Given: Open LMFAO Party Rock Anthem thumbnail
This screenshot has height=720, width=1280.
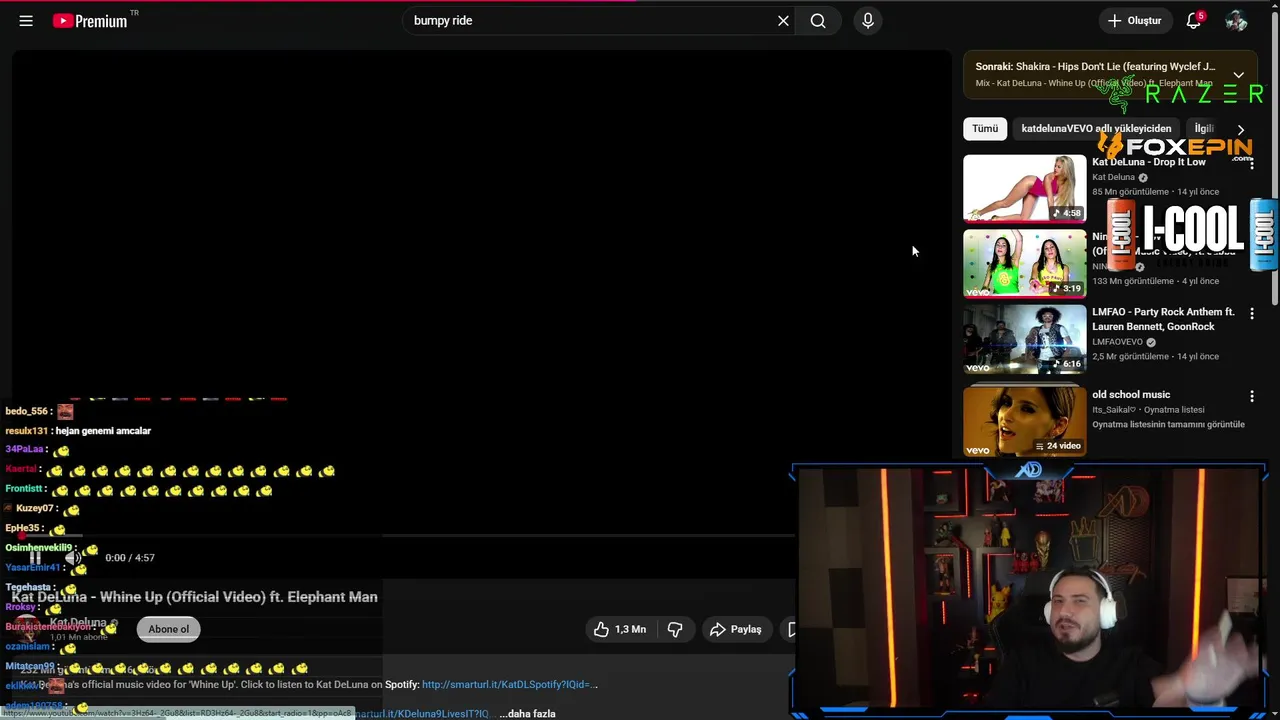Looking at the screenshot, I should [1024, 339].
